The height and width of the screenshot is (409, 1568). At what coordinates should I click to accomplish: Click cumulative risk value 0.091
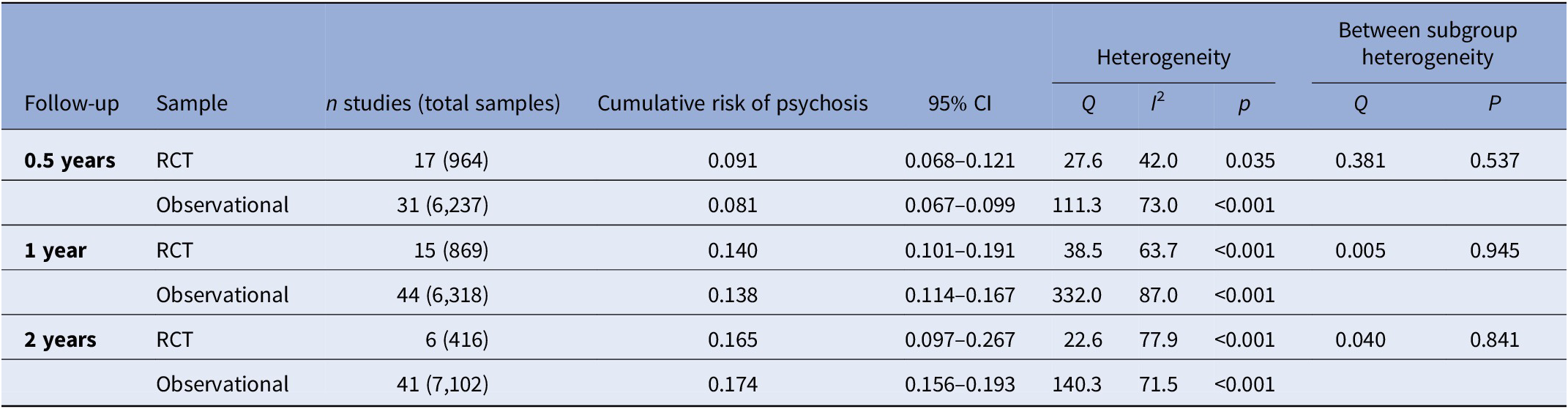point(732,160)
